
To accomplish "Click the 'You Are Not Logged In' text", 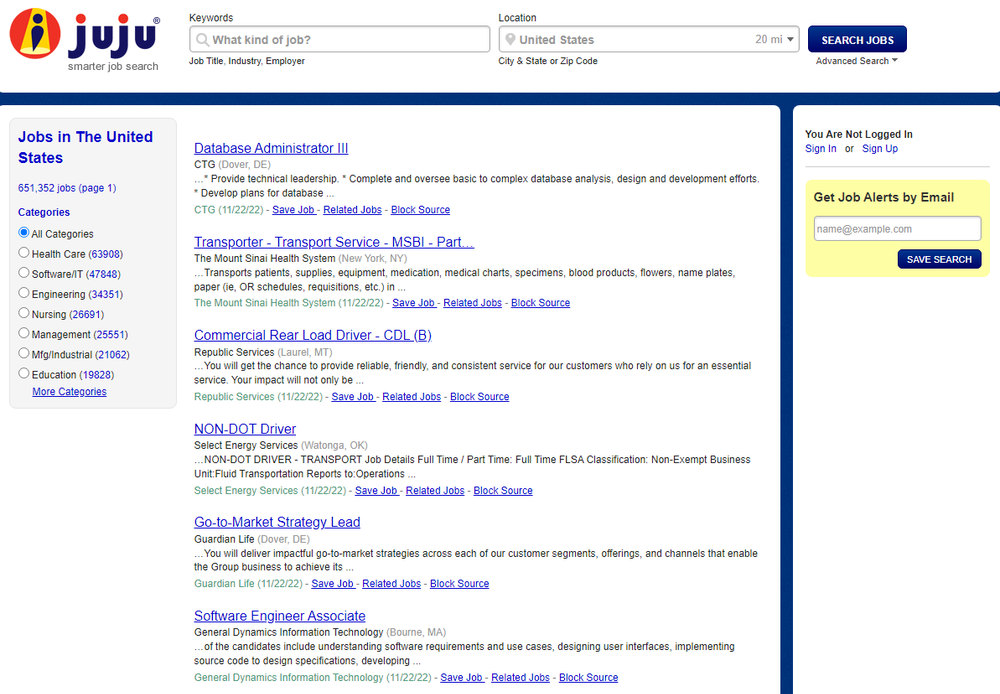I will click(x=858, y=134).
